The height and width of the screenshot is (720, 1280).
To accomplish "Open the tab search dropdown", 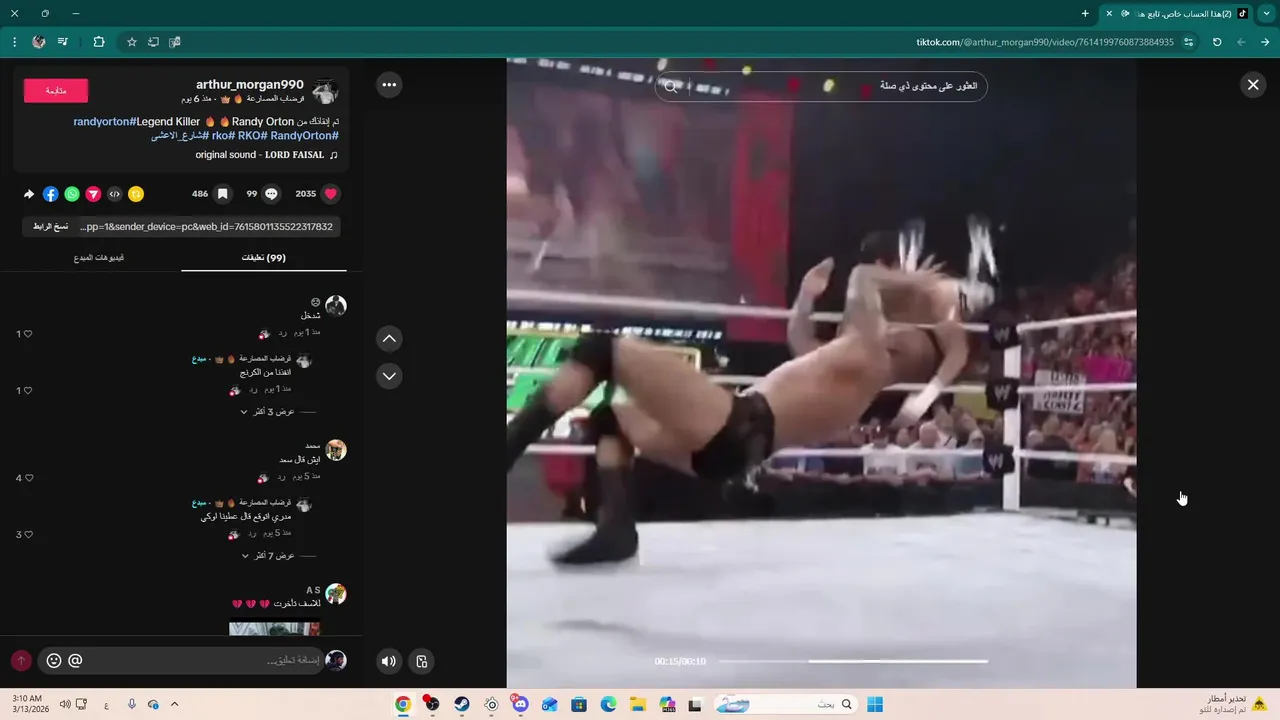I will (x=1268, y=13).
